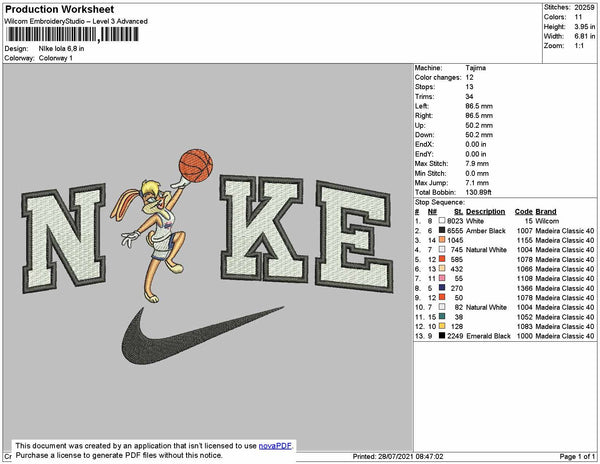Viewport: 600px width, 464px height.
Task: Click the 'Stop Sequence:' heading
Action: pos(440,202)
